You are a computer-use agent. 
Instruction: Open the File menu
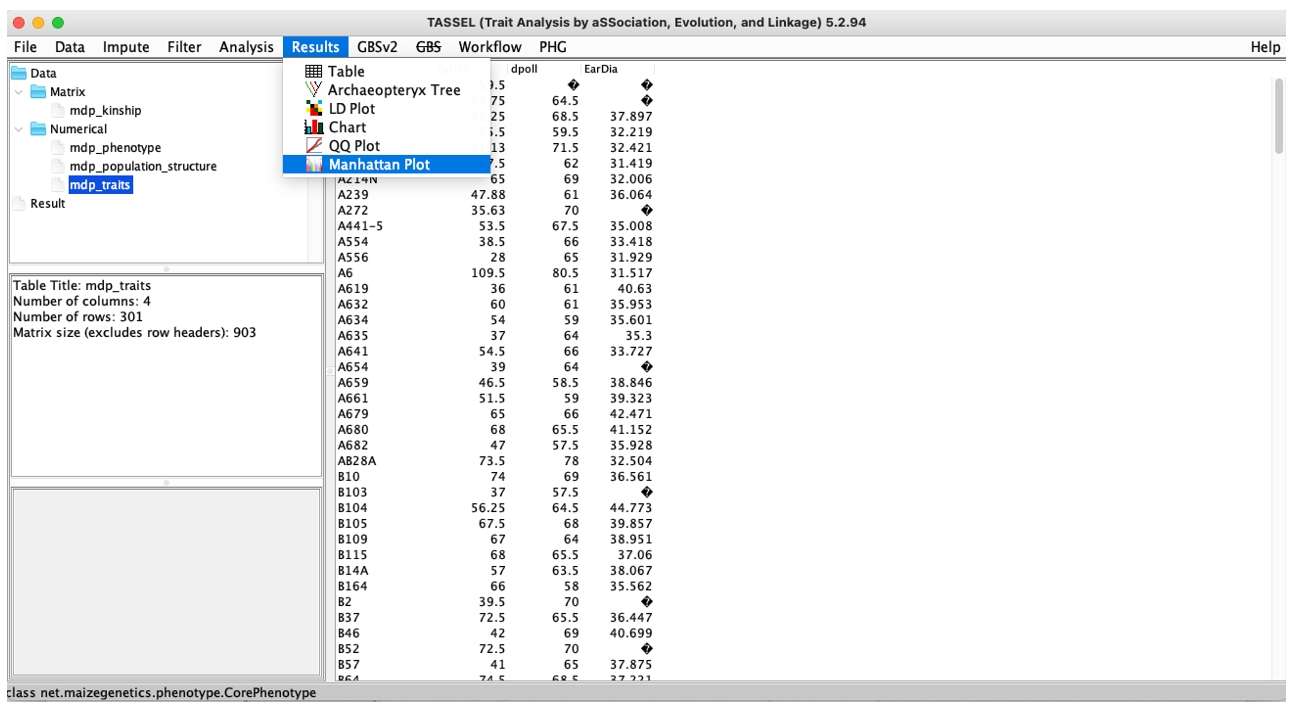(25, 47)
